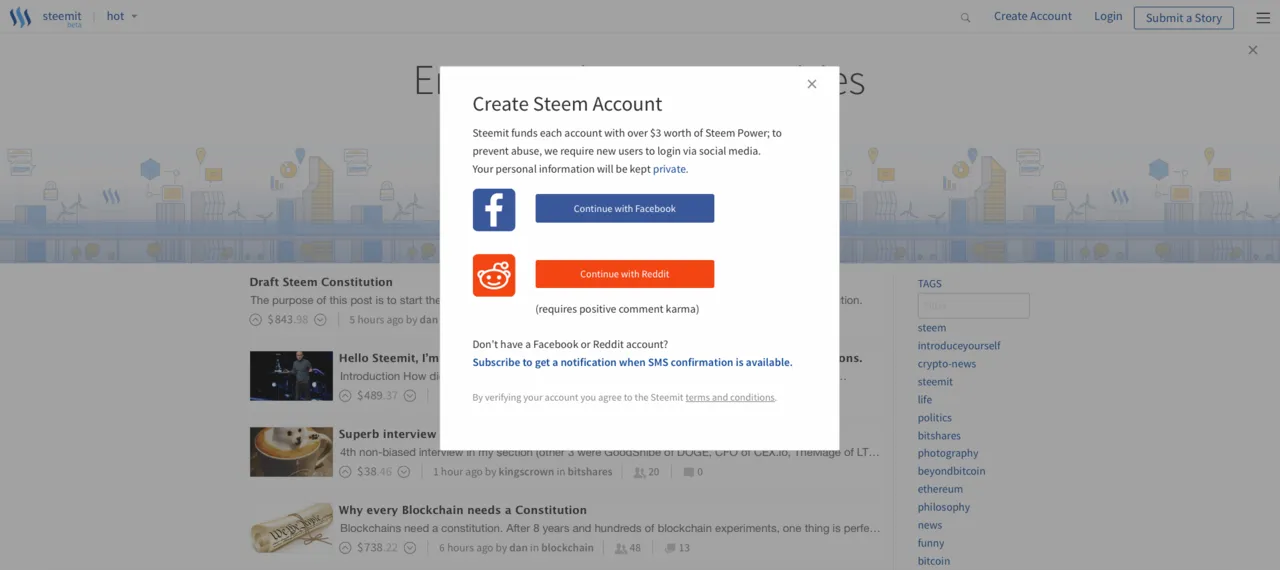Continue with Reddit button

tap(625, 274)
